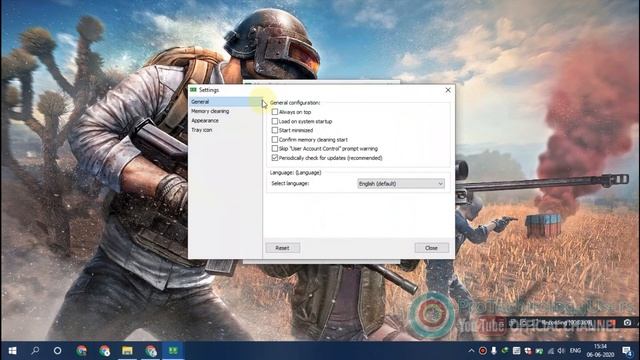The image size is (640, 360).
Task: Toggle Skip User Account Control prompt warning
Action: click(275, 149)
